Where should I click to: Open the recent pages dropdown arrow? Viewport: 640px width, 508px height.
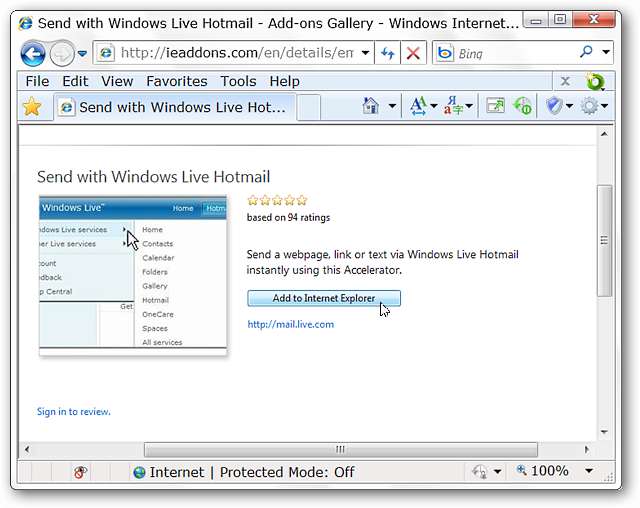click(82, 53)
